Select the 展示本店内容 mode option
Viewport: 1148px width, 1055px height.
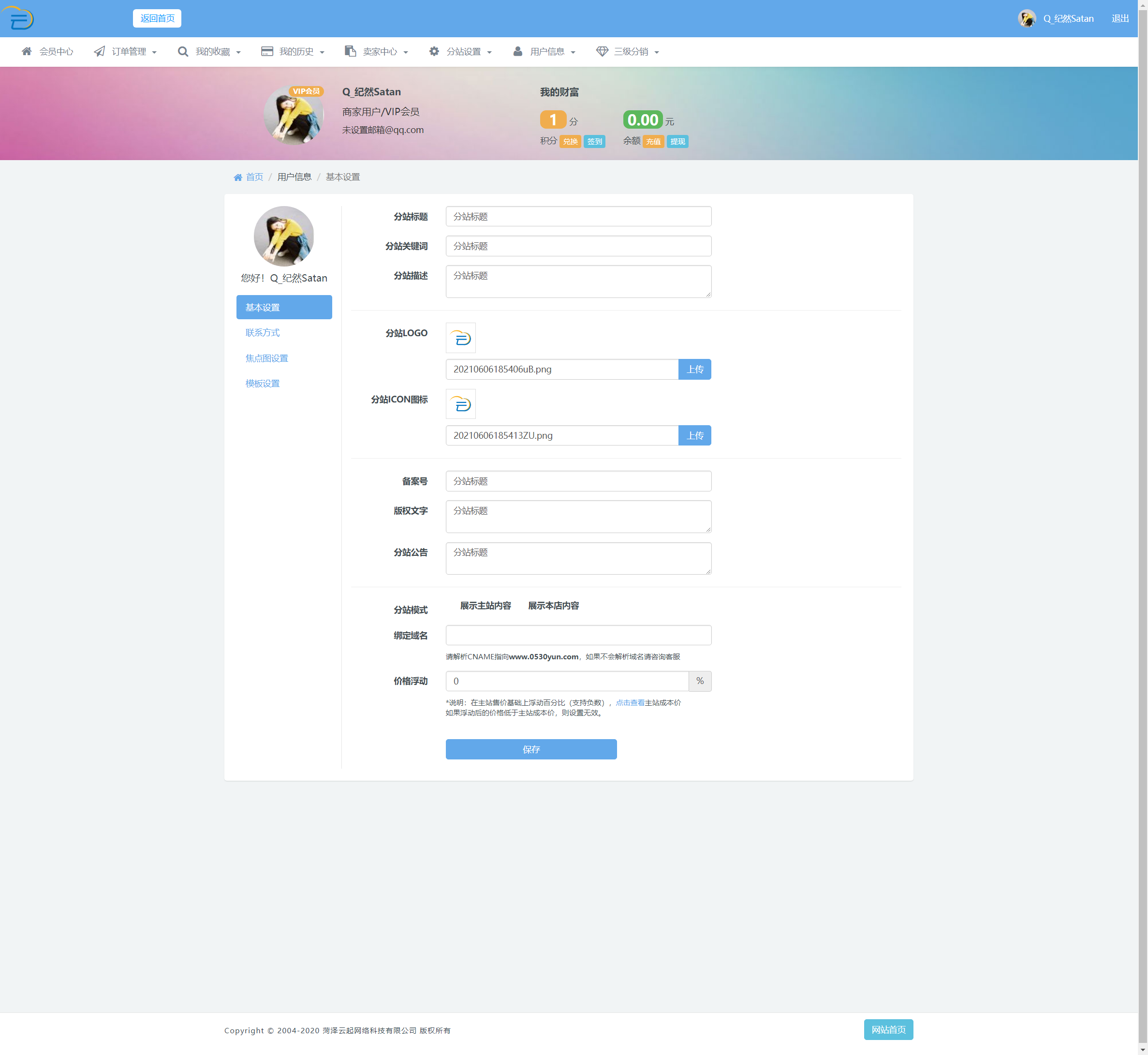[553, 606]
